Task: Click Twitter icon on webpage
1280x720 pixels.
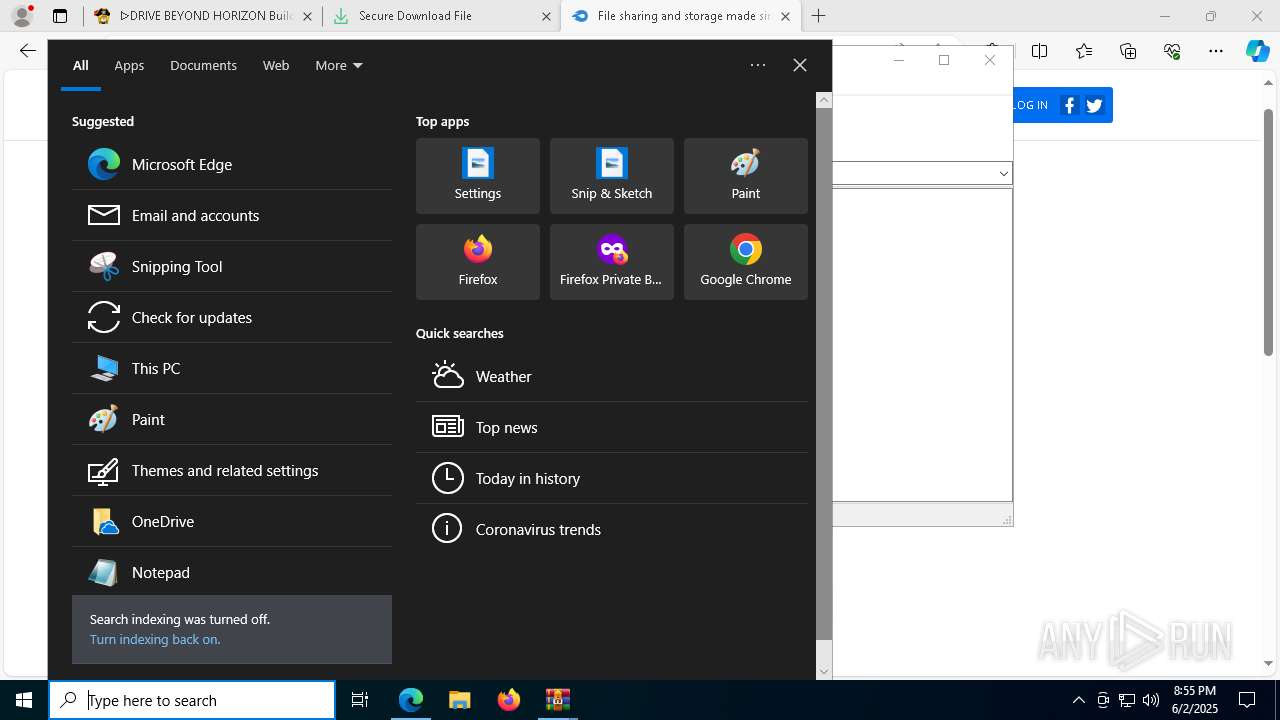Action: [1094, 105]
